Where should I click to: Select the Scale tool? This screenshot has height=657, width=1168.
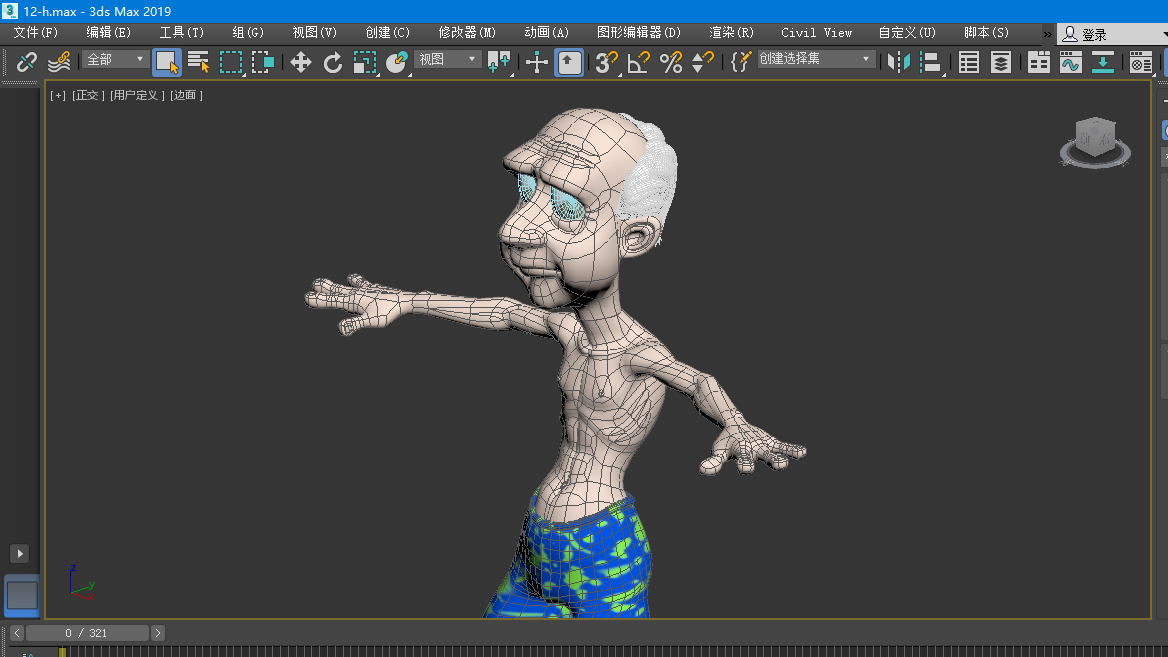coord(365,62)
